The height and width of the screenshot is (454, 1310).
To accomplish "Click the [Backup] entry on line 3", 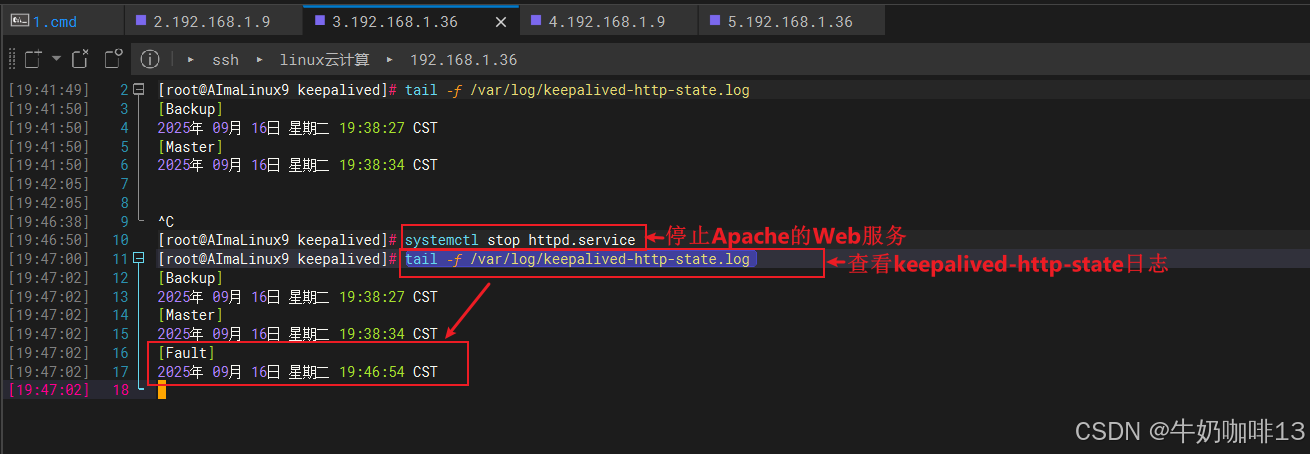I will coord(190,109).
